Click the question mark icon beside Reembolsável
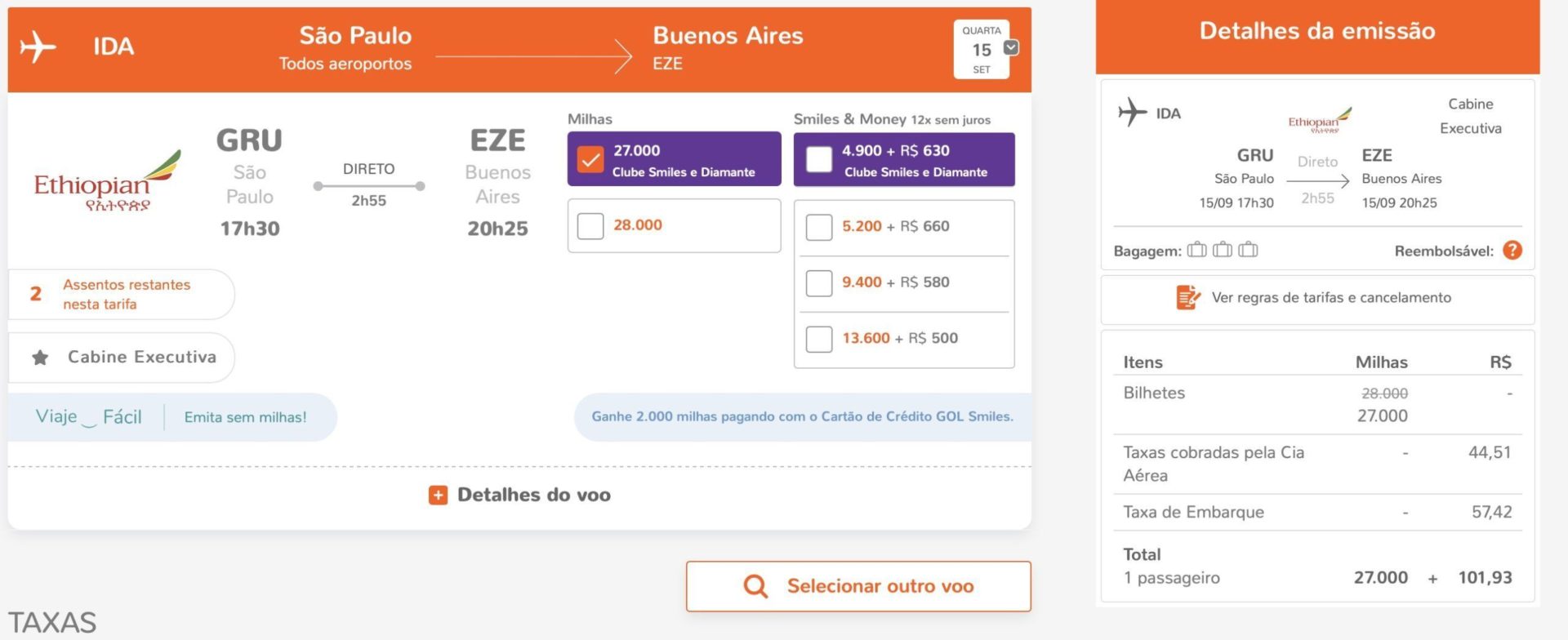Screen dimensions: 1568x640 [x=1512, y=251]
